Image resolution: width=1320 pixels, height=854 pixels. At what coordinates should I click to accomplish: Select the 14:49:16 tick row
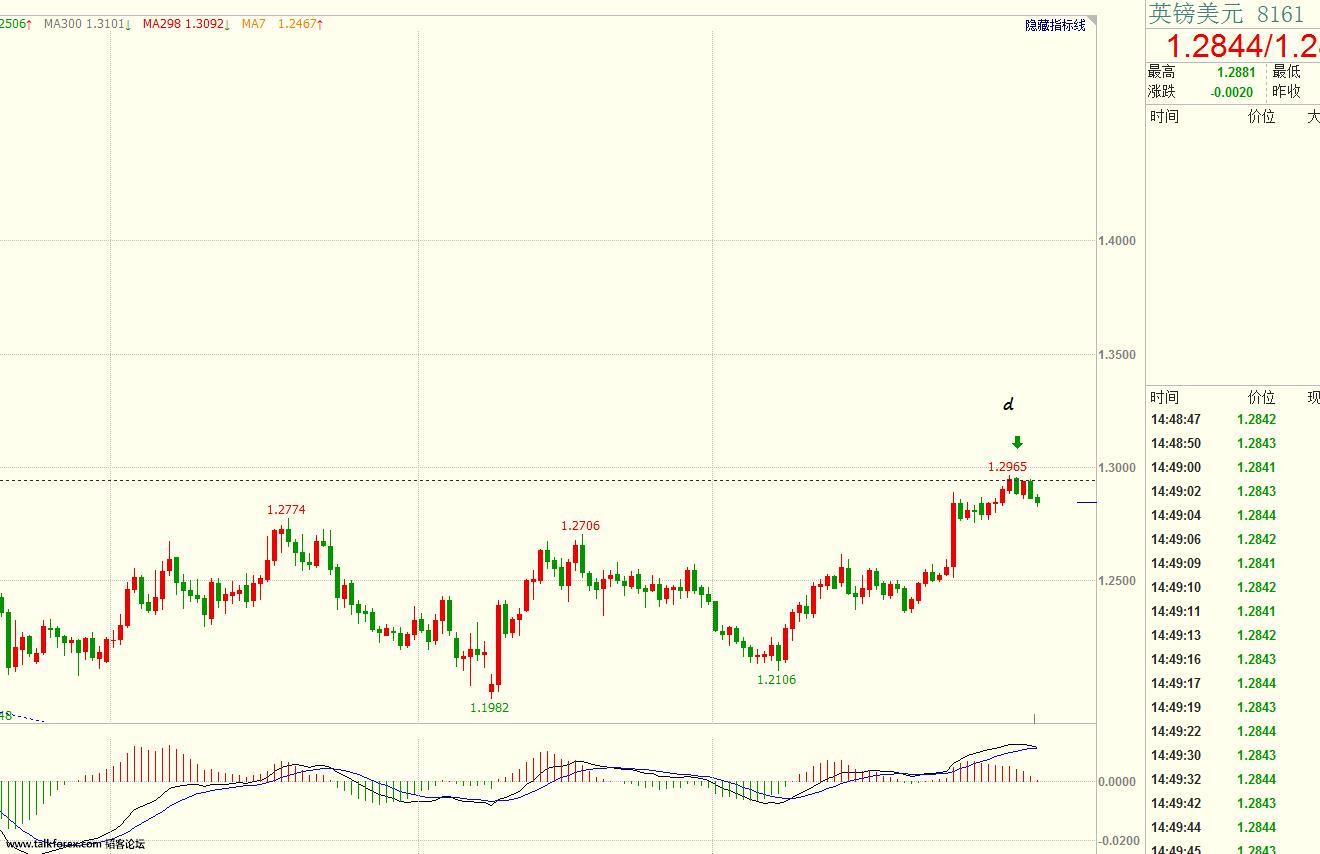(x=1233, y=660)
